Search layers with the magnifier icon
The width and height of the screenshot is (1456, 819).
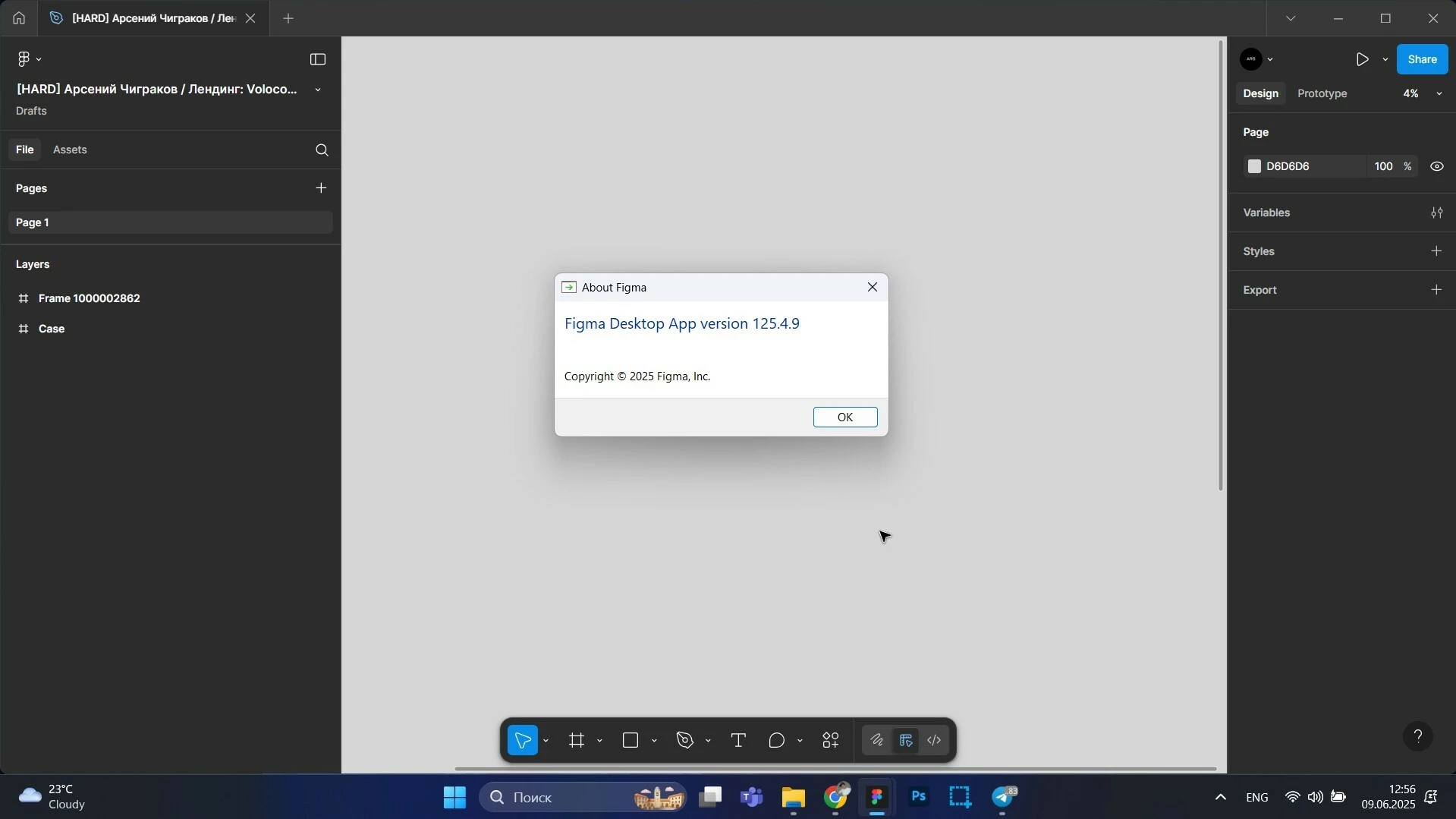322,150
